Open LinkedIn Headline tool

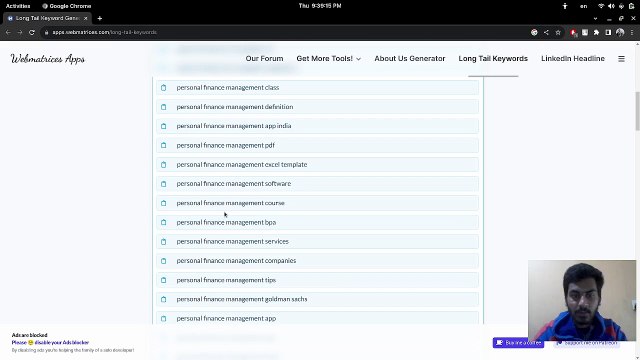573,59
